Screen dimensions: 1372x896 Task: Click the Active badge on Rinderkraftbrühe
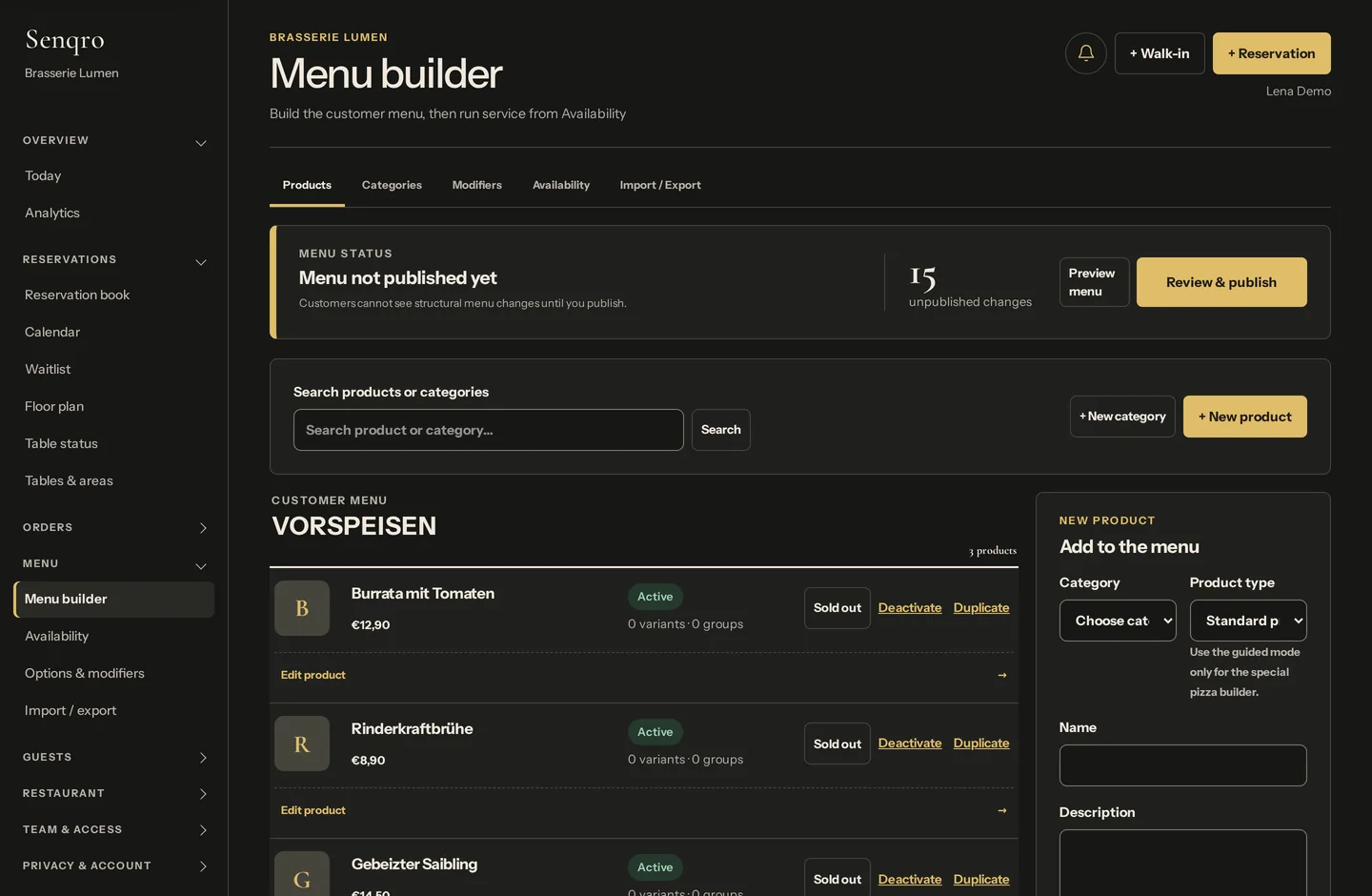[656, 732]
